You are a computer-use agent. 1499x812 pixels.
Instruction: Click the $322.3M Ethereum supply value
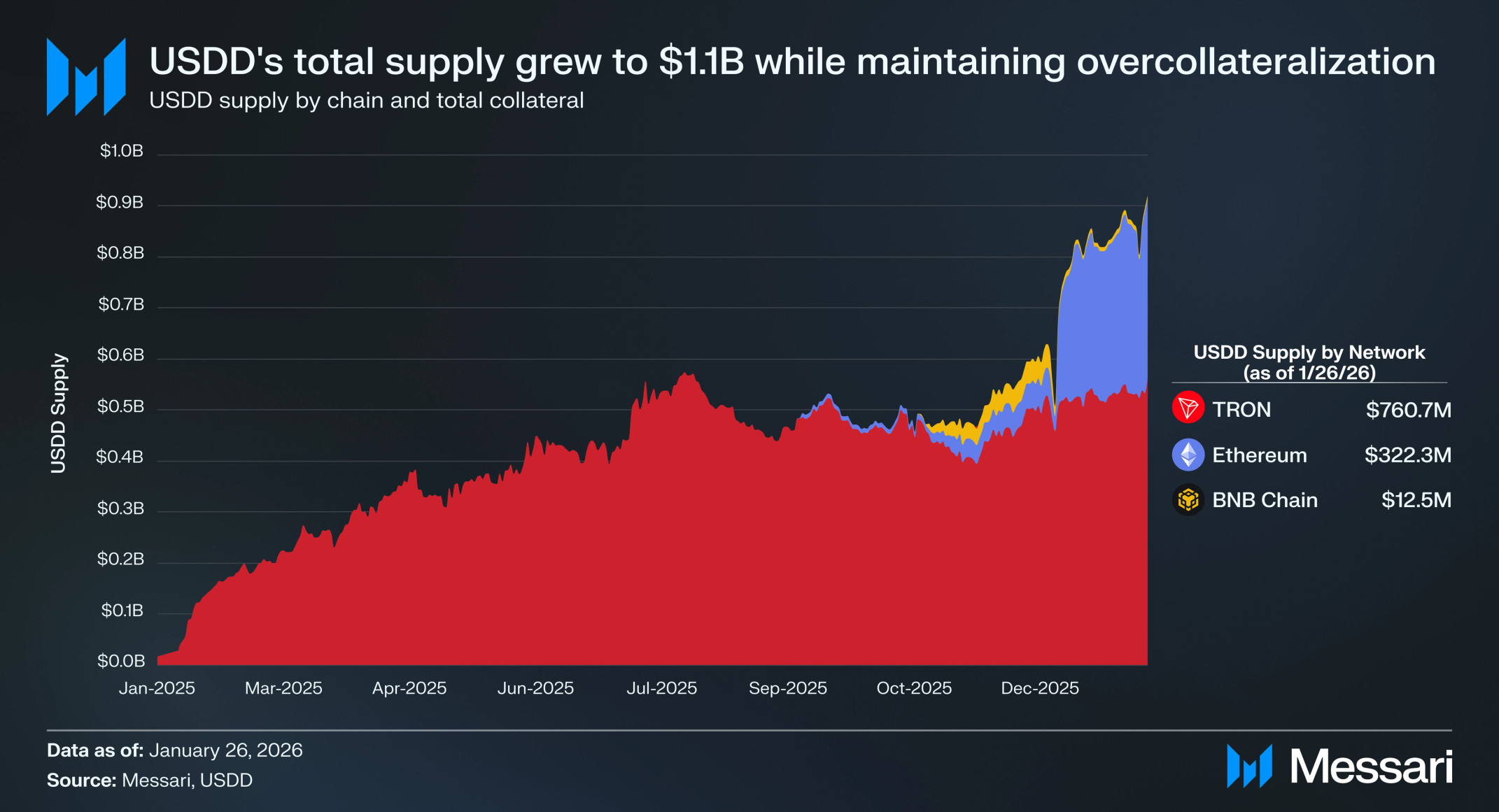point(1407,455)
